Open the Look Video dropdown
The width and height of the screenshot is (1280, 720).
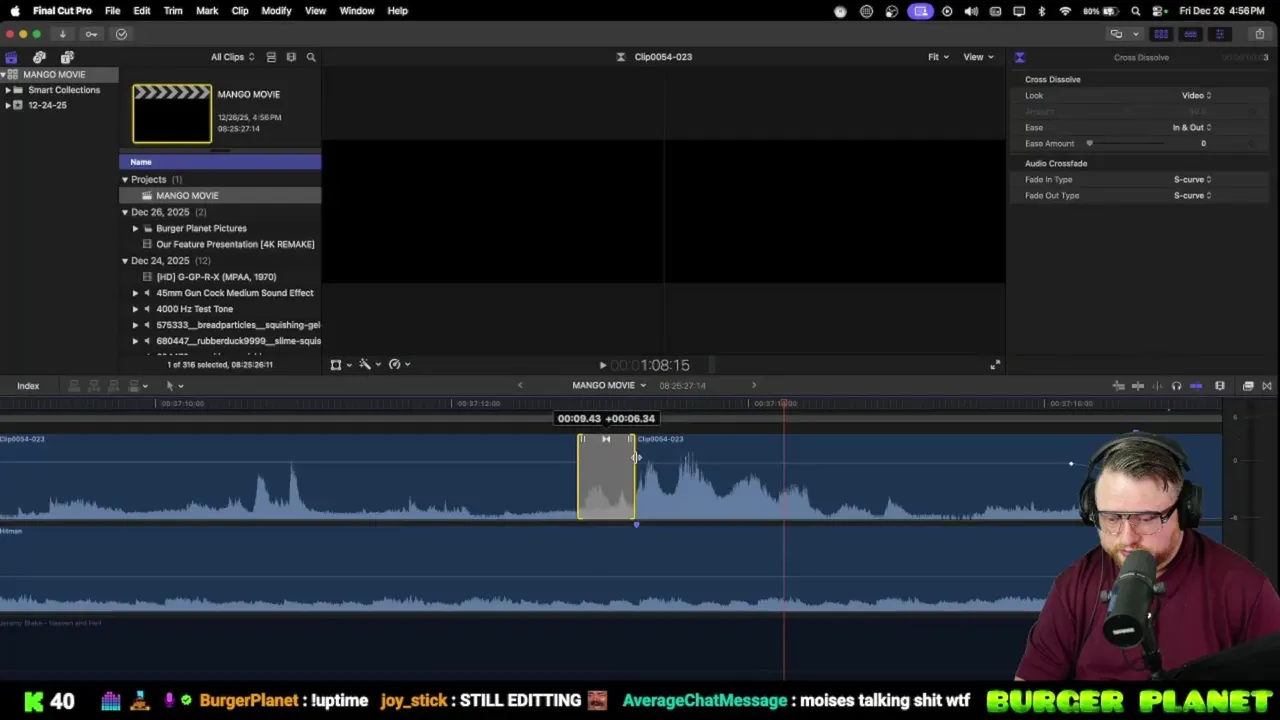(x=1196, y=96)
